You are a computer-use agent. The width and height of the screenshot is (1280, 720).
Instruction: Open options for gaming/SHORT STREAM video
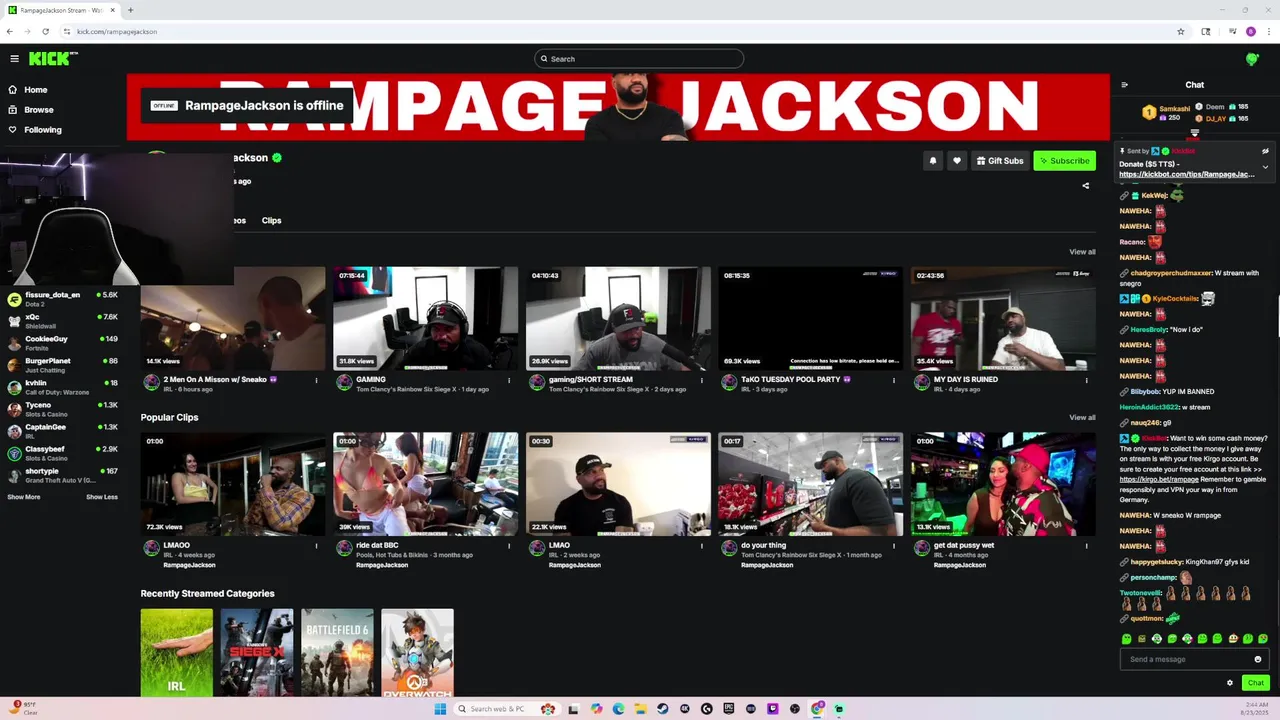pos(701,380)
